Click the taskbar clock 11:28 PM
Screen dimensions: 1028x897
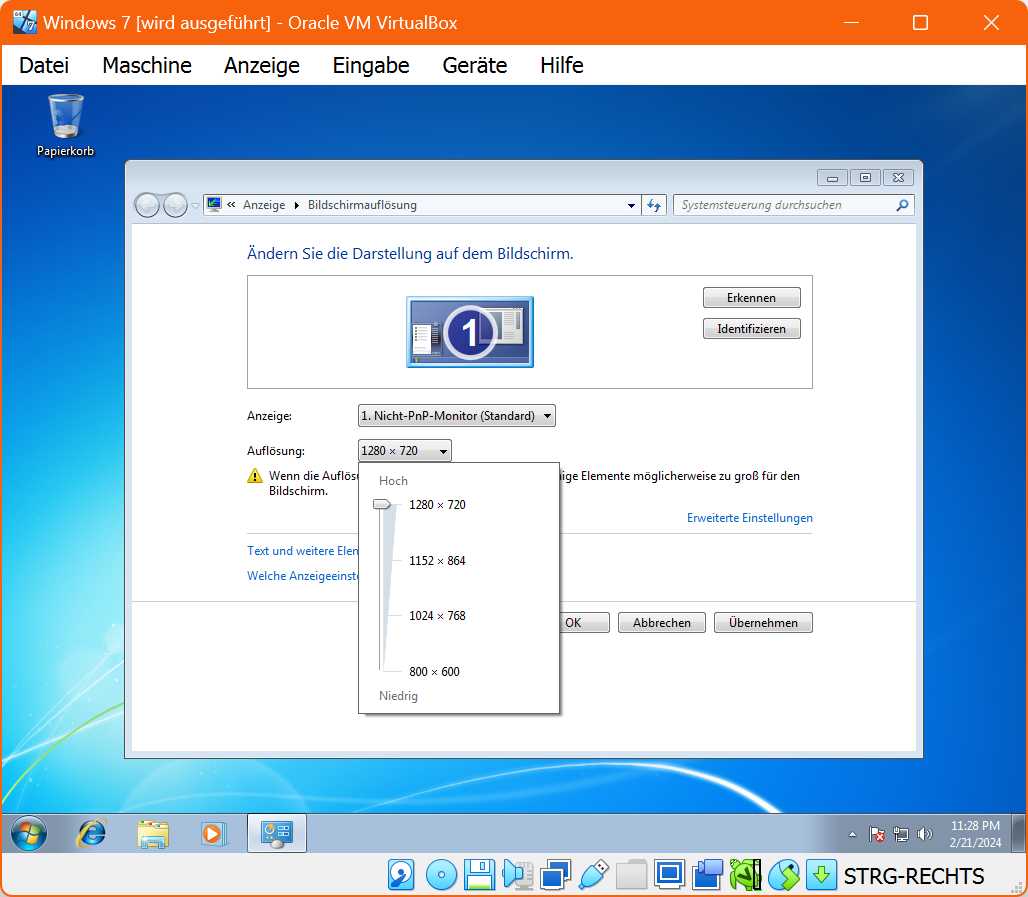pyautogui.click(x=975, y=834)
